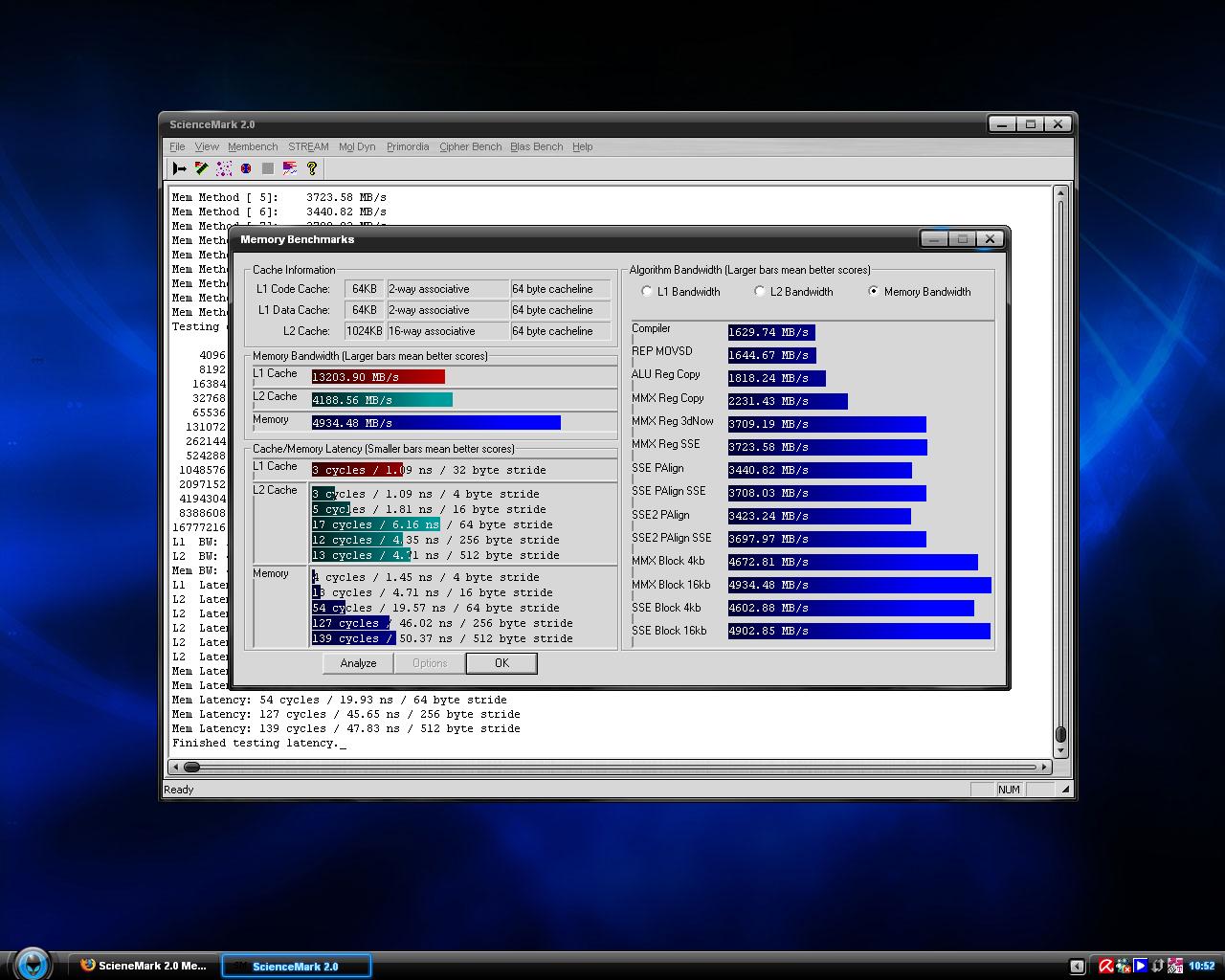Screen dimensions: 1225x980
Task: Click the L2 Cache 1024KB field
Action: [x=365, y=331]
